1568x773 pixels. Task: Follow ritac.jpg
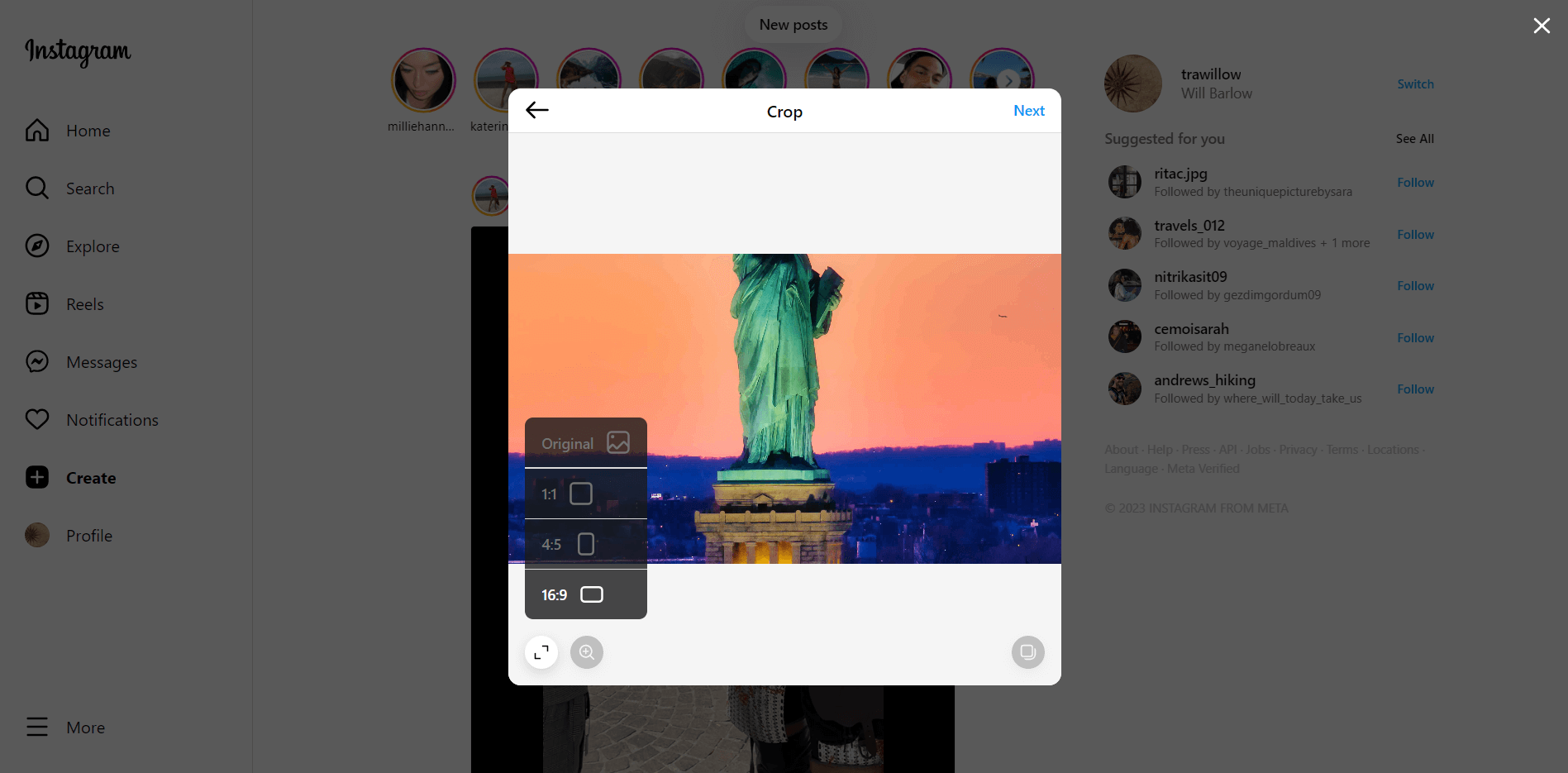click(1415, 183)
